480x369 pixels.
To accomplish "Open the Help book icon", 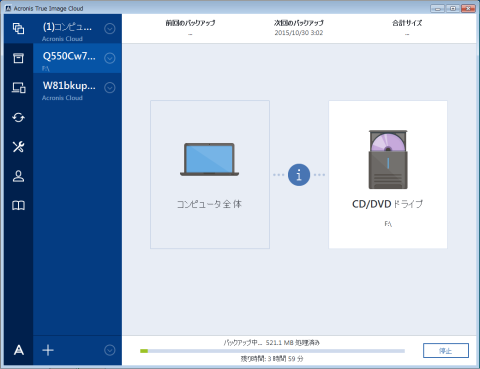I will click(x=18, y=205).
